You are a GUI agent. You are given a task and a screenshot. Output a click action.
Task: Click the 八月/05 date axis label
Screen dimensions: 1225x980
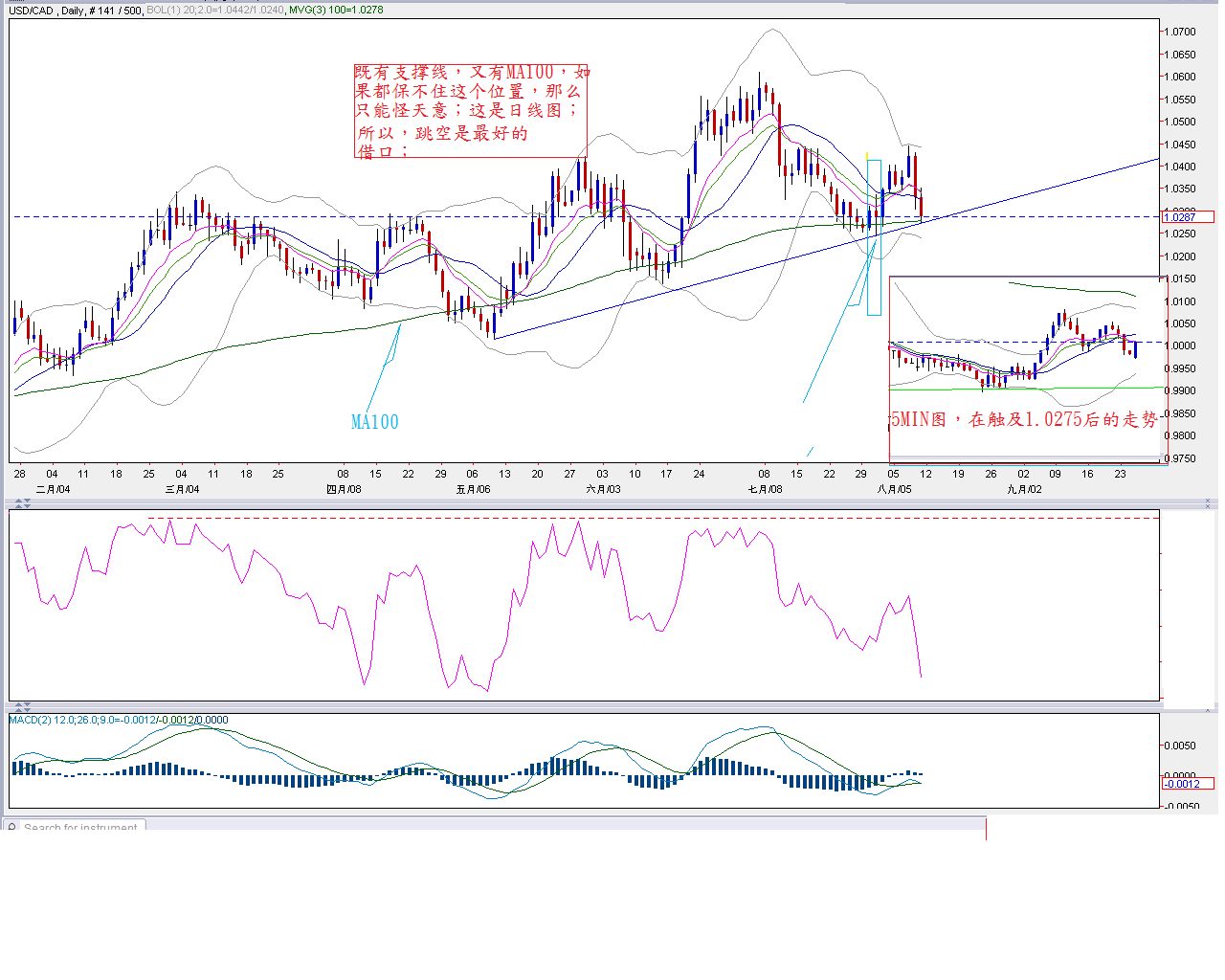894,489
